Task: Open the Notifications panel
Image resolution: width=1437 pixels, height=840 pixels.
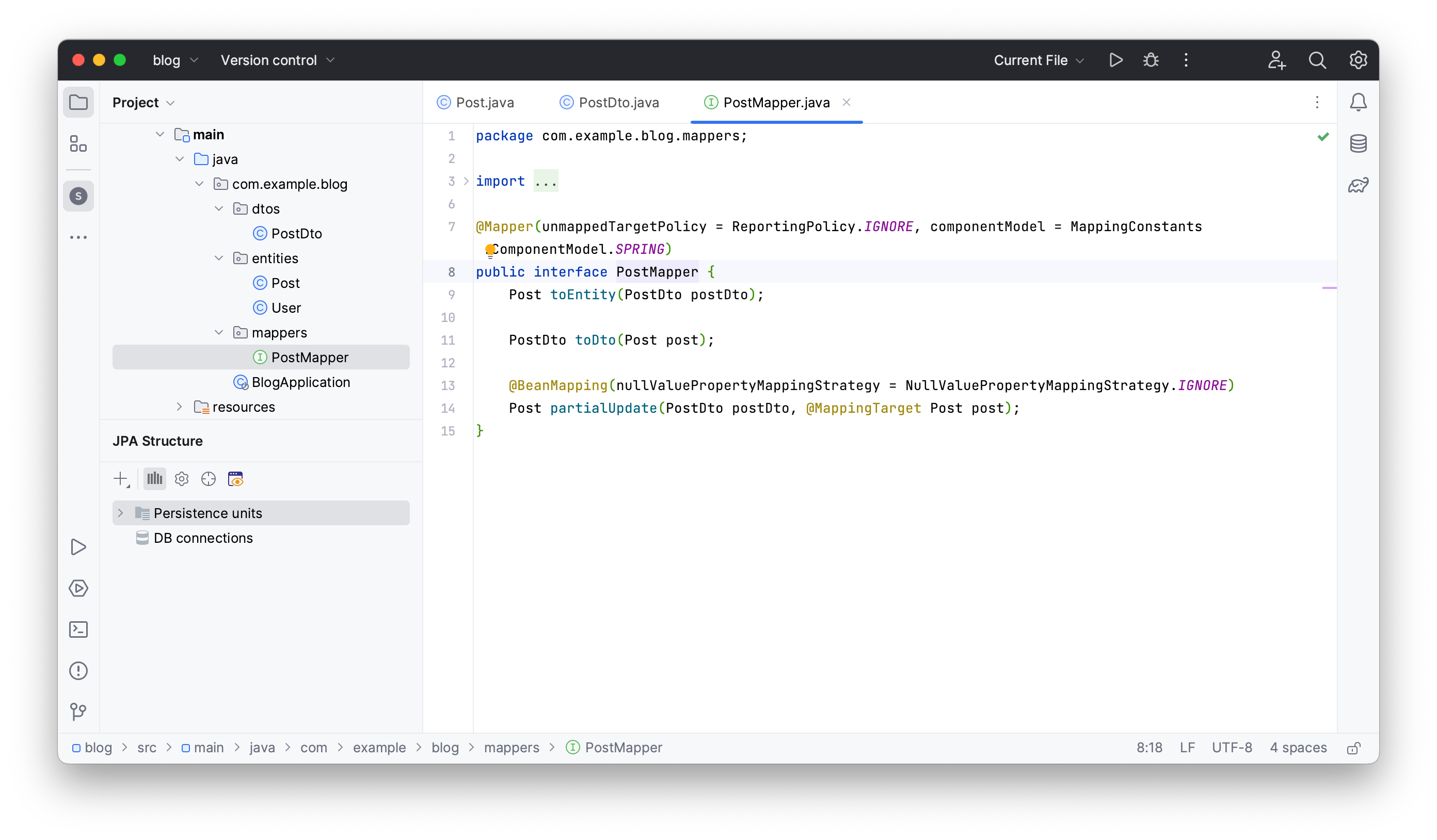Action: coord(1359,102)
